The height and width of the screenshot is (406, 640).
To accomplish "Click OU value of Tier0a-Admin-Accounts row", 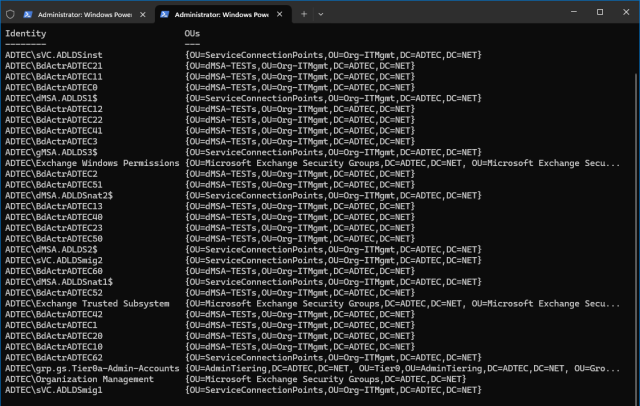I will pos(402,368).
